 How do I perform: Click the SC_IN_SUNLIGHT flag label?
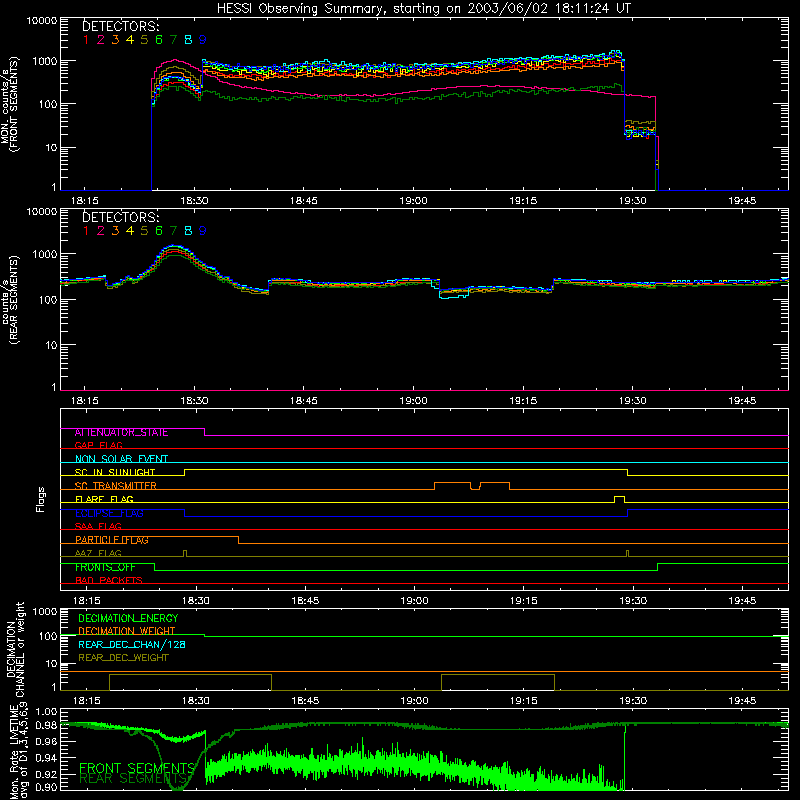point(115,472)
